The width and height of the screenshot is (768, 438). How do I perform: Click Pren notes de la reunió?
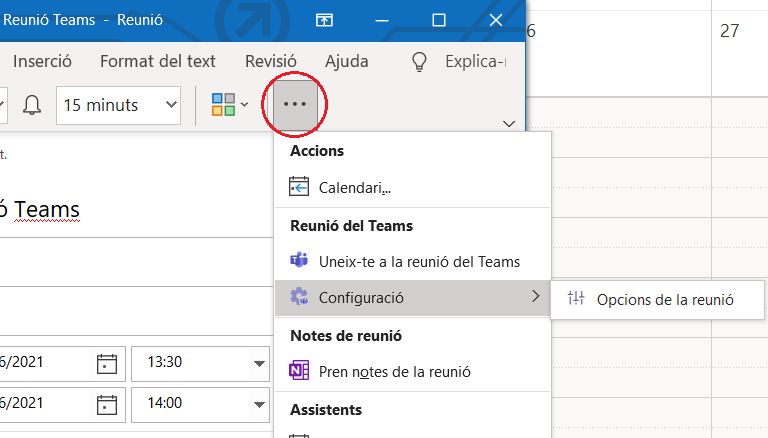point(394,372)
